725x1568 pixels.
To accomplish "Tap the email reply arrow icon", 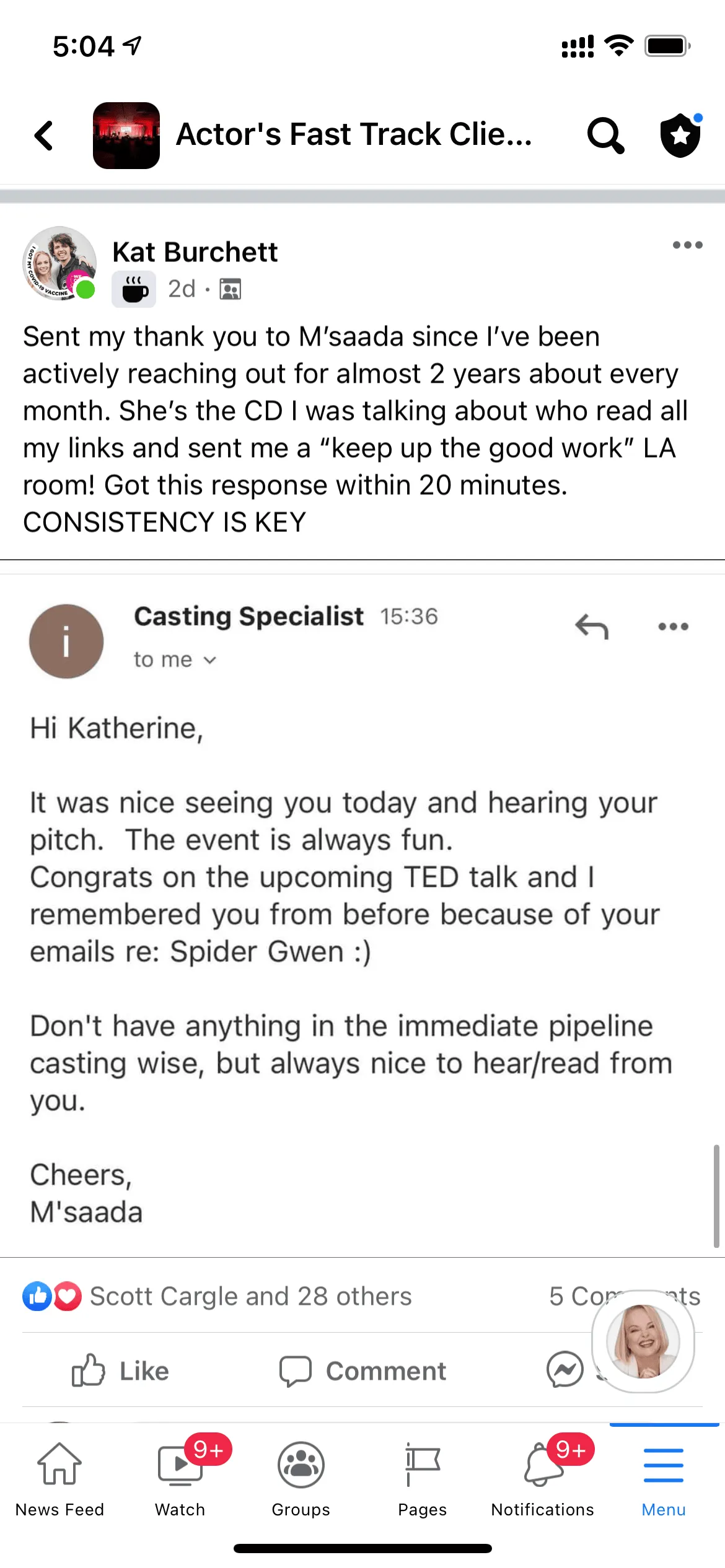I will [592, 627].
